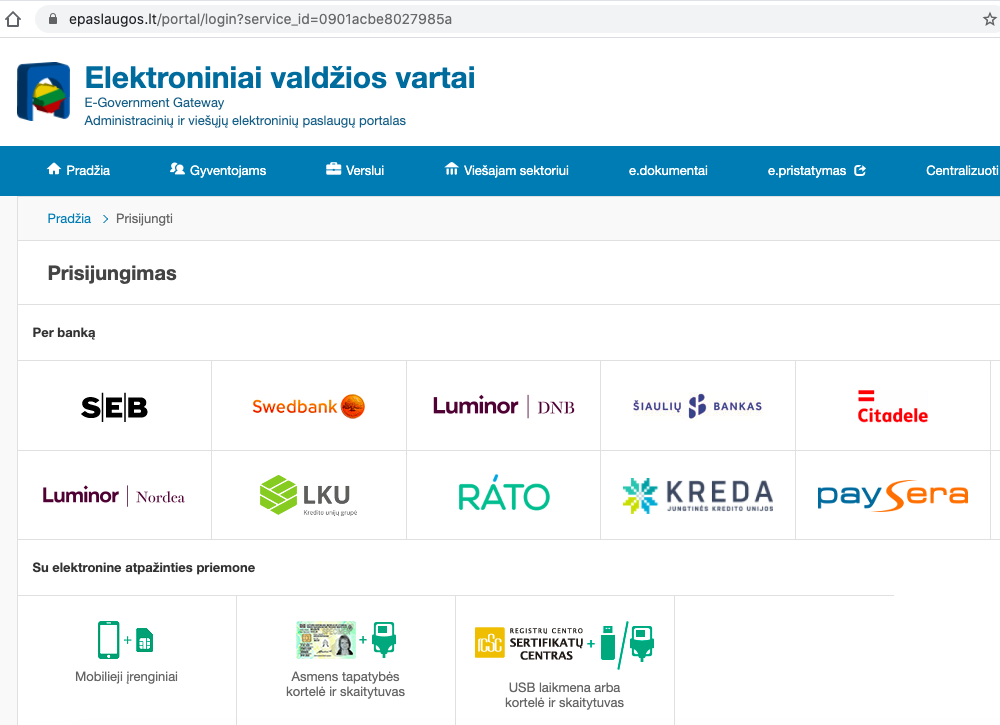Open the Centralizuoti menu item

[x=962, y=170]
